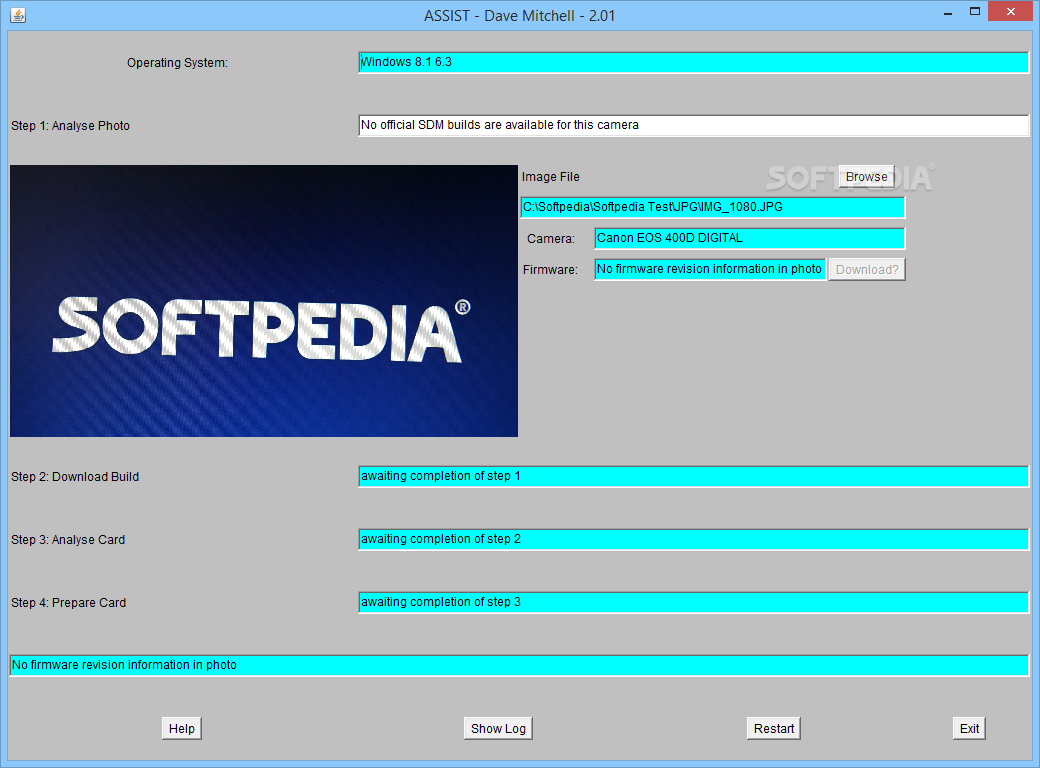Open Help with the Help button
This screenshot has height=768, width=1040.
coord(182,728)
